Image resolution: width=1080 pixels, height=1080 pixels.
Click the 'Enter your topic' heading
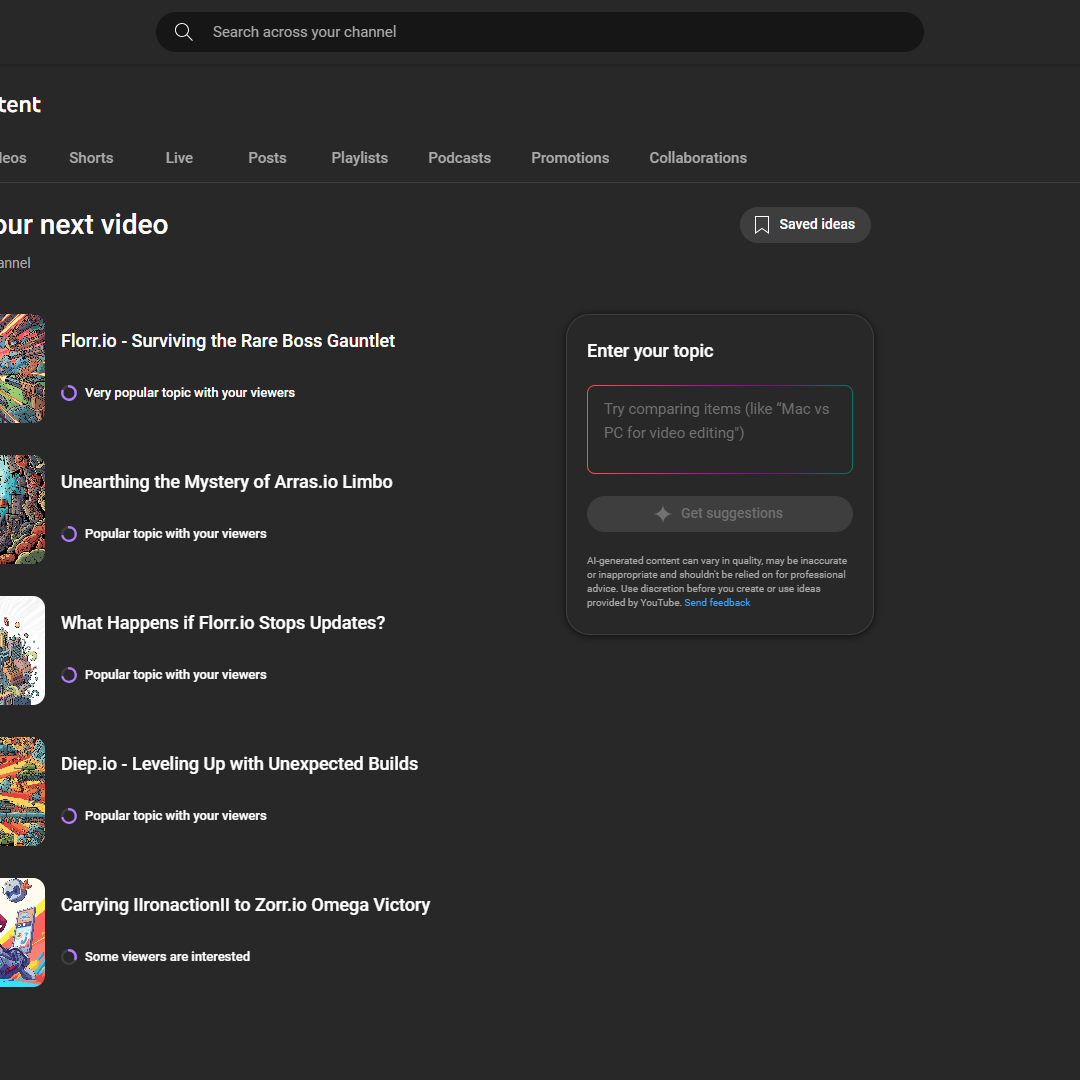click(650, 351)
